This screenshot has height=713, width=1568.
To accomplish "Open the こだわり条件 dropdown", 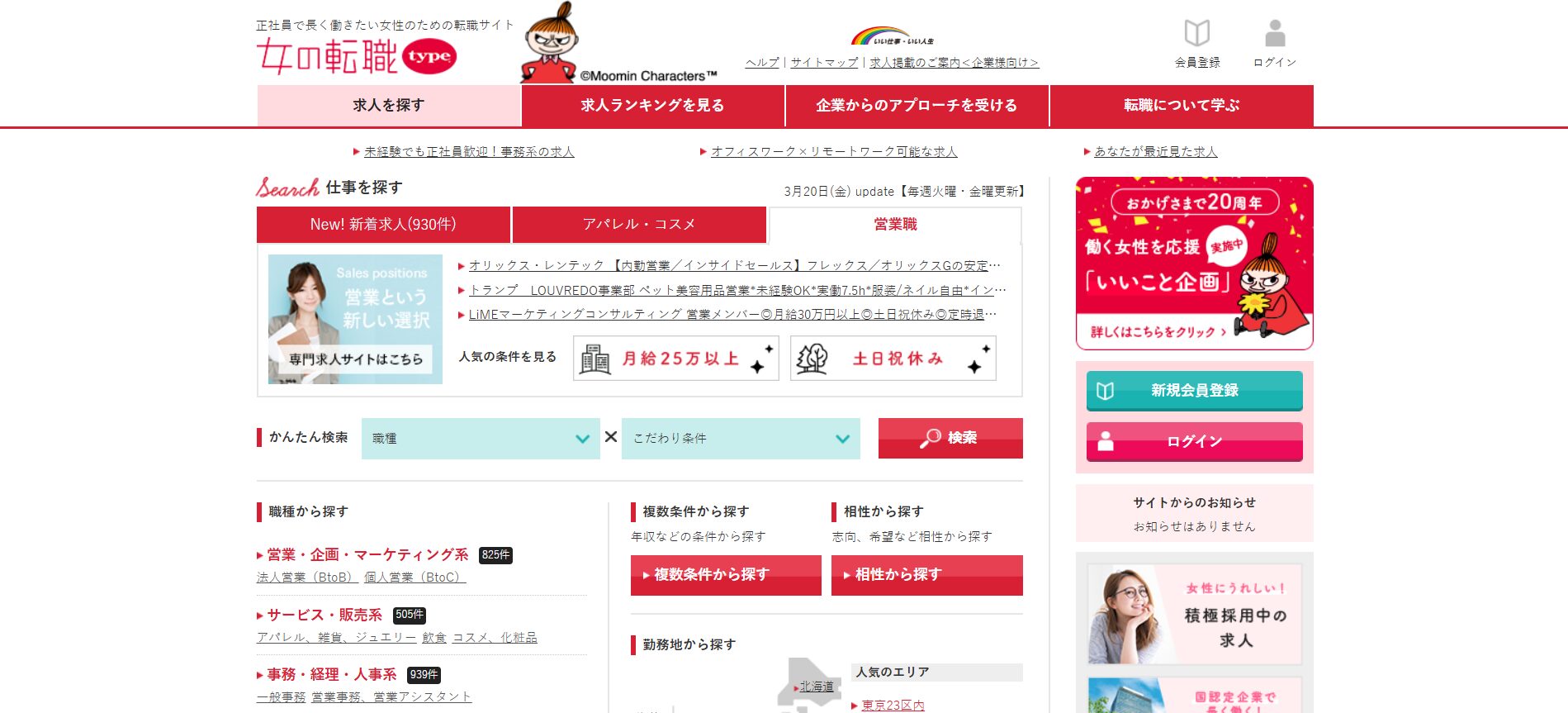I will pyautogui.click(x=741, y=439).
